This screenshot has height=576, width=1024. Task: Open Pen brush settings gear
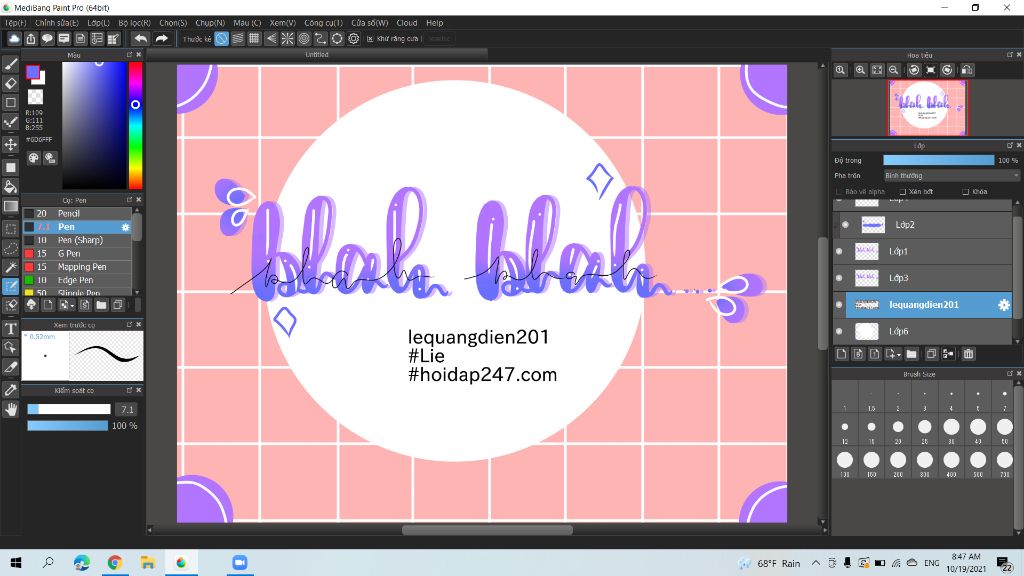(x=125, y=227)
